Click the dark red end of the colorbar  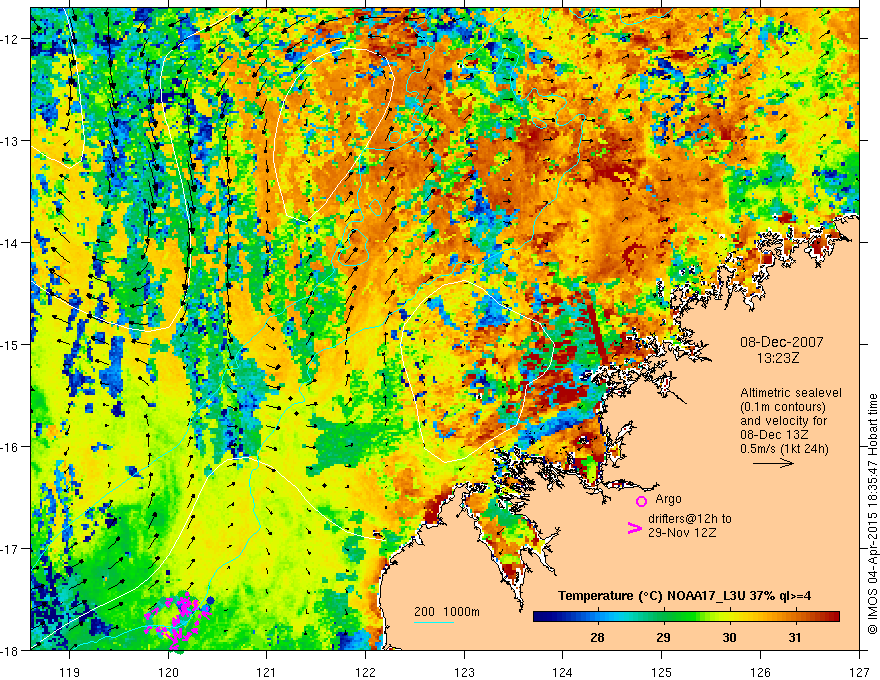point(833,616)
